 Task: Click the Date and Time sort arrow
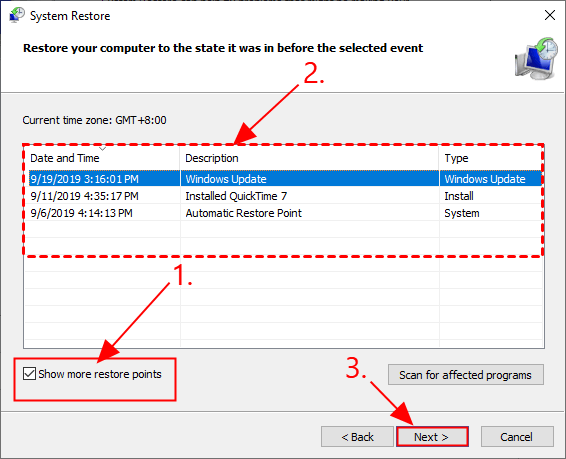pos(103,149)
